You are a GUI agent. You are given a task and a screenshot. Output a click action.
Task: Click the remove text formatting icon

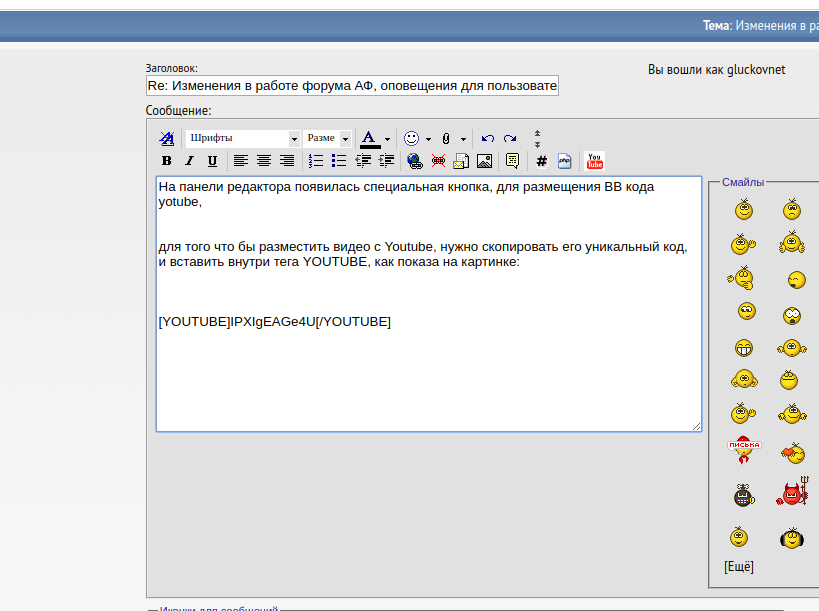point(166,139)
